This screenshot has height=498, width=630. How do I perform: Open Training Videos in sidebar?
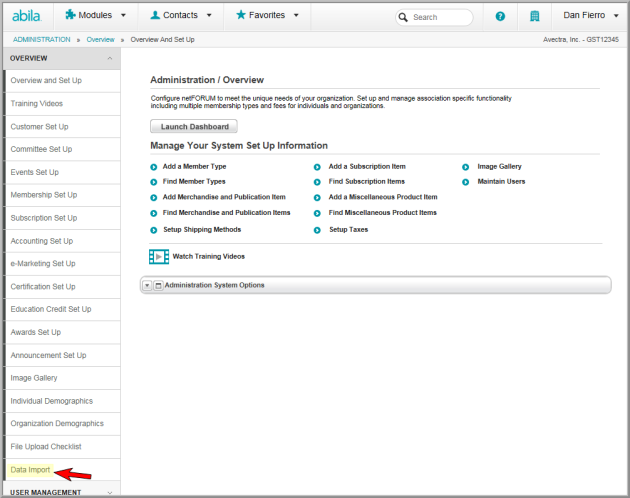point(63,104)
